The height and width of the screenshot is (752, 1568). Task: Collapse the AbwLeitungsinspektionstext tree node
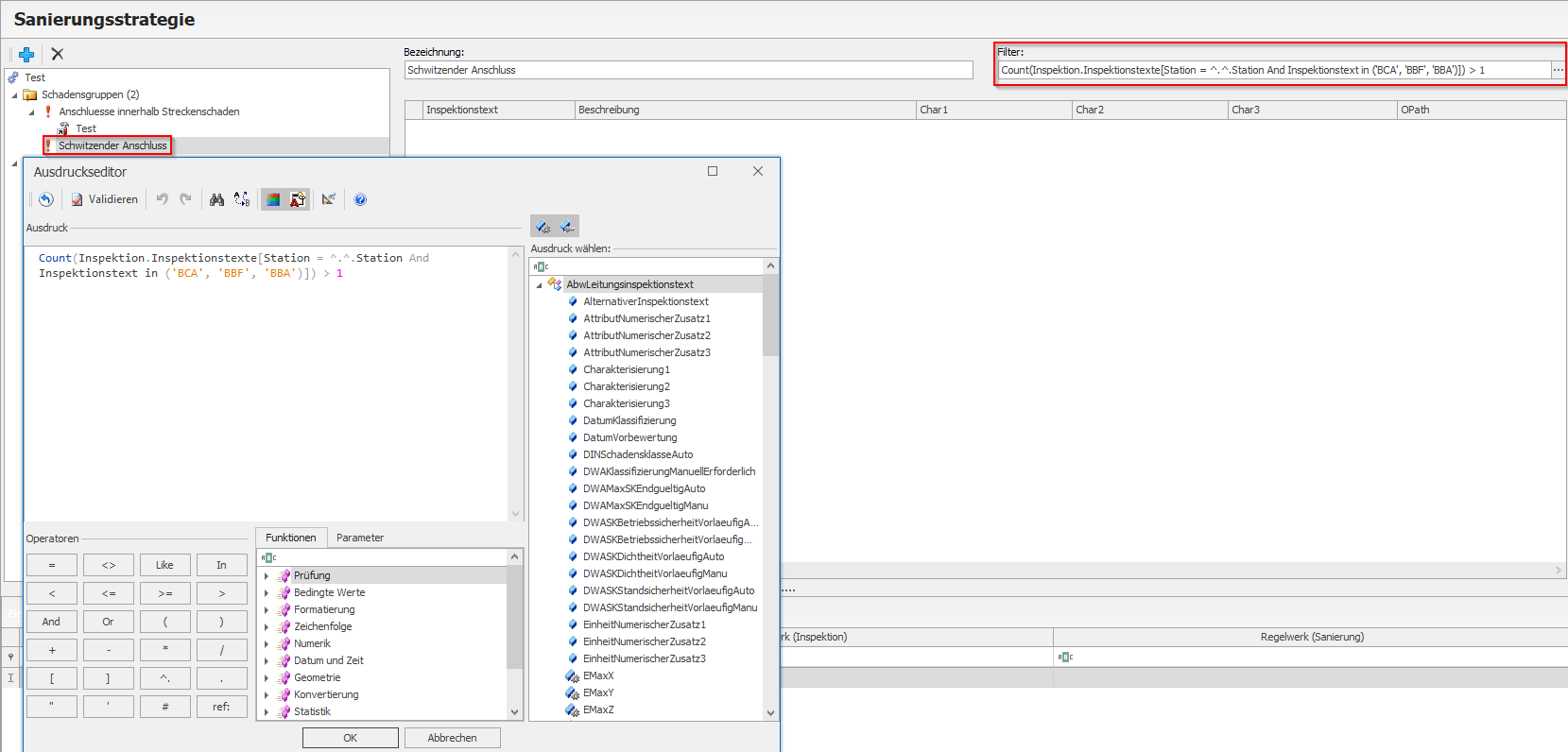(539, 284)
